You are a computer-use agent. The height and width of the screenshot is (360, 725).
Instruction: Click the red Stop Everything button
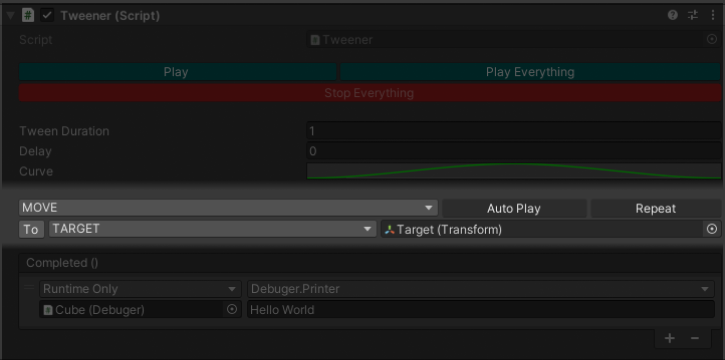(369, 93)
